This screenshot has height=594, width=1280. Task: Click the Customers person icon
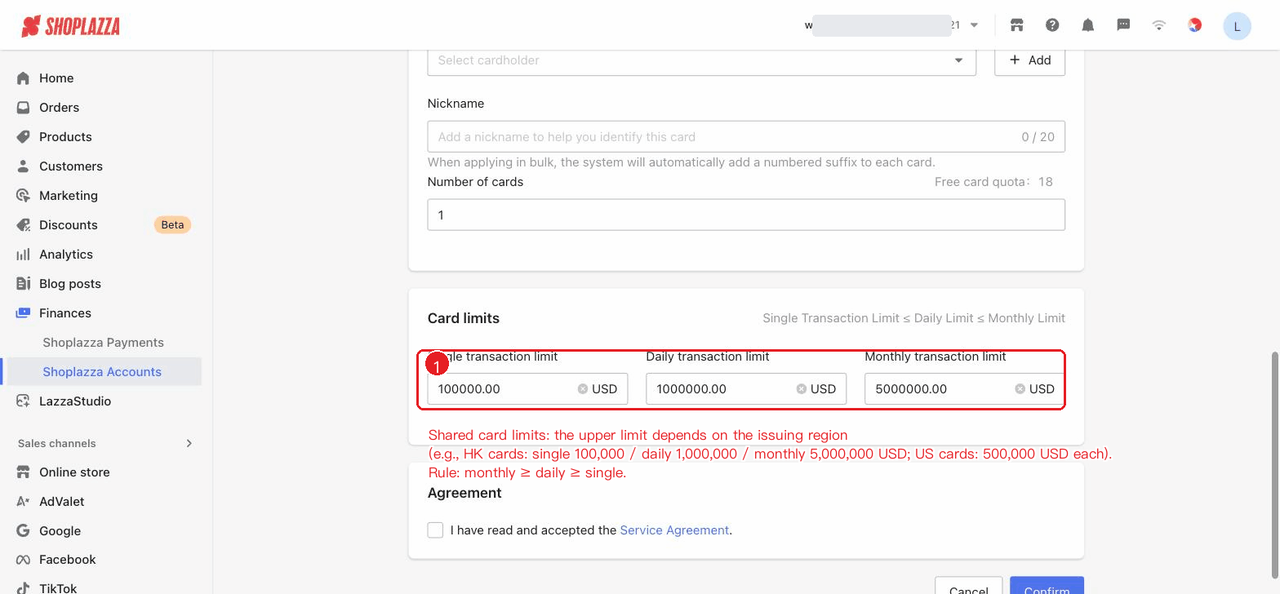(23, 166)
